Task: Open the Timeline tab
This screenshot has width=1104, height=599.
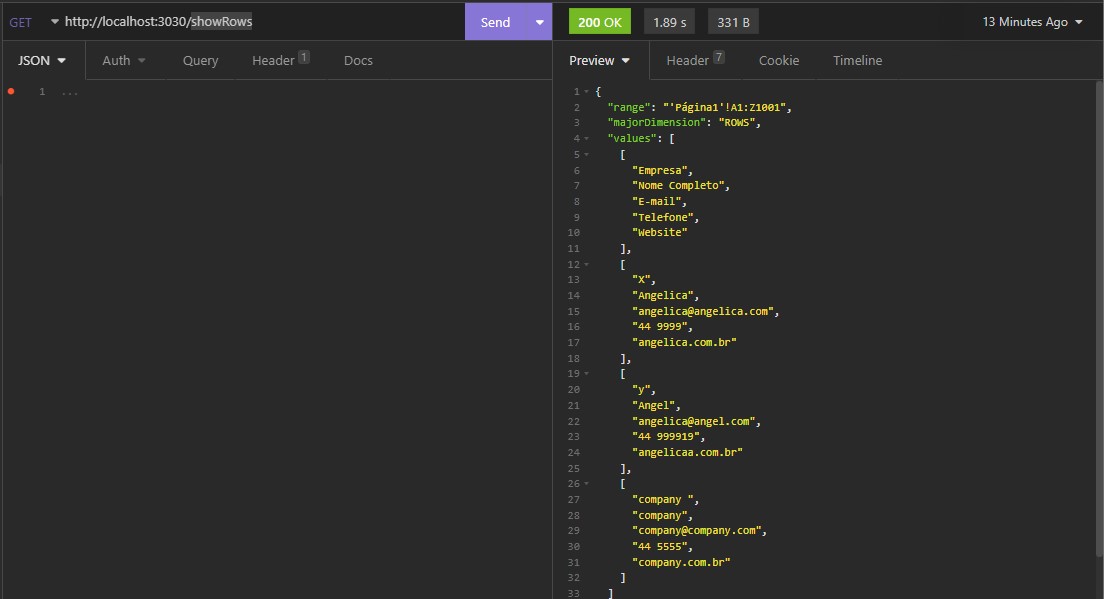Action: 857,60
